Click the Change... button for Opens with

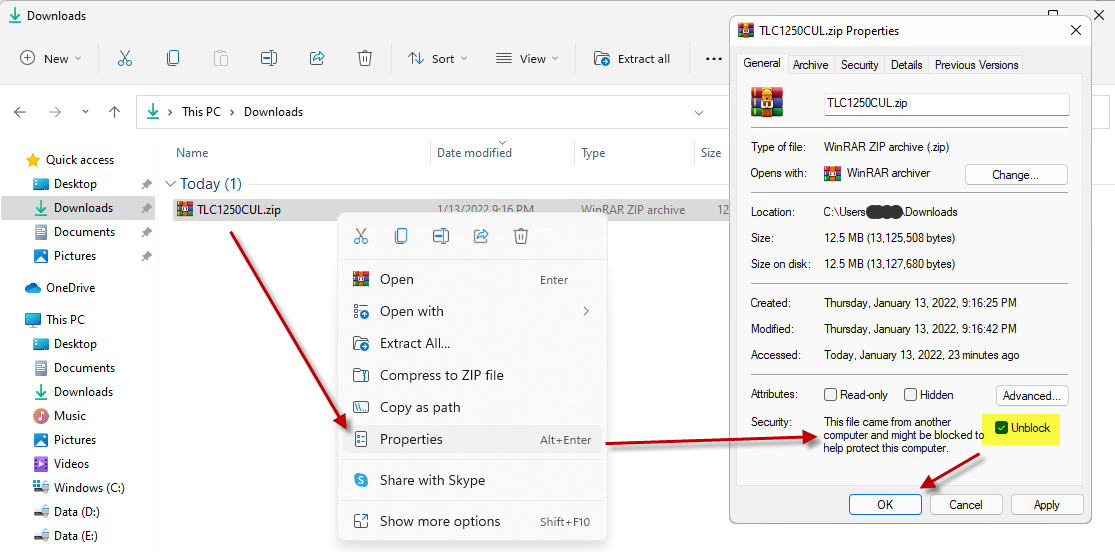click(x=1015, y=175)
